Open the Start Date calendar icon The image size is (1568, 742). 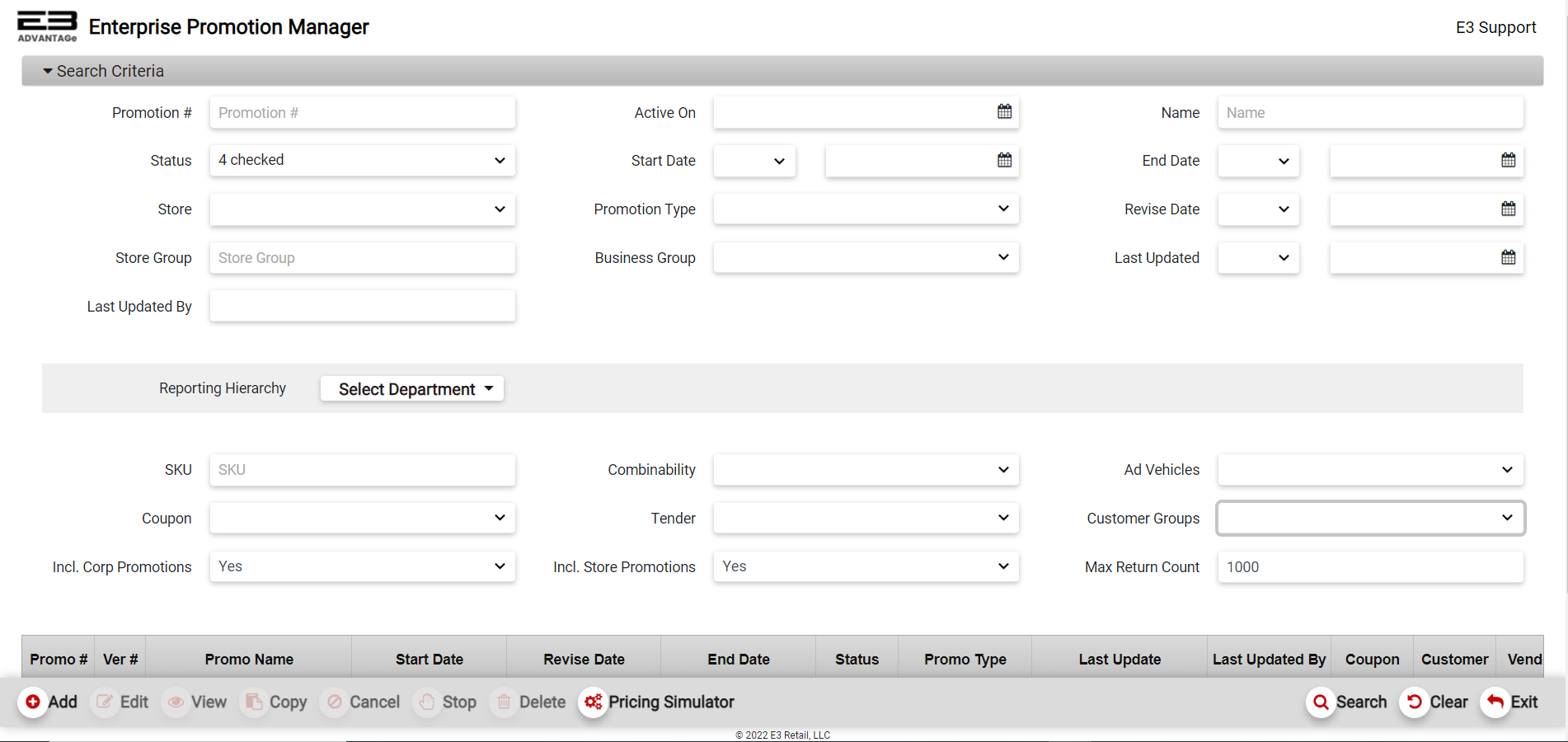click(1004, 160)
